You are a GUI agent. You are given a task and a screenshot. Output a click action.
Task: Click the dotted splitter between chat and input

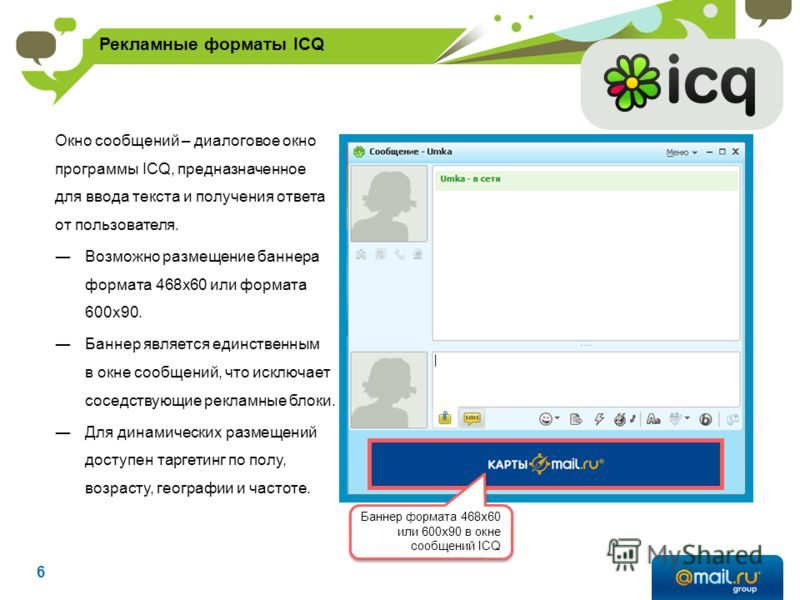(x=586, y=345)
